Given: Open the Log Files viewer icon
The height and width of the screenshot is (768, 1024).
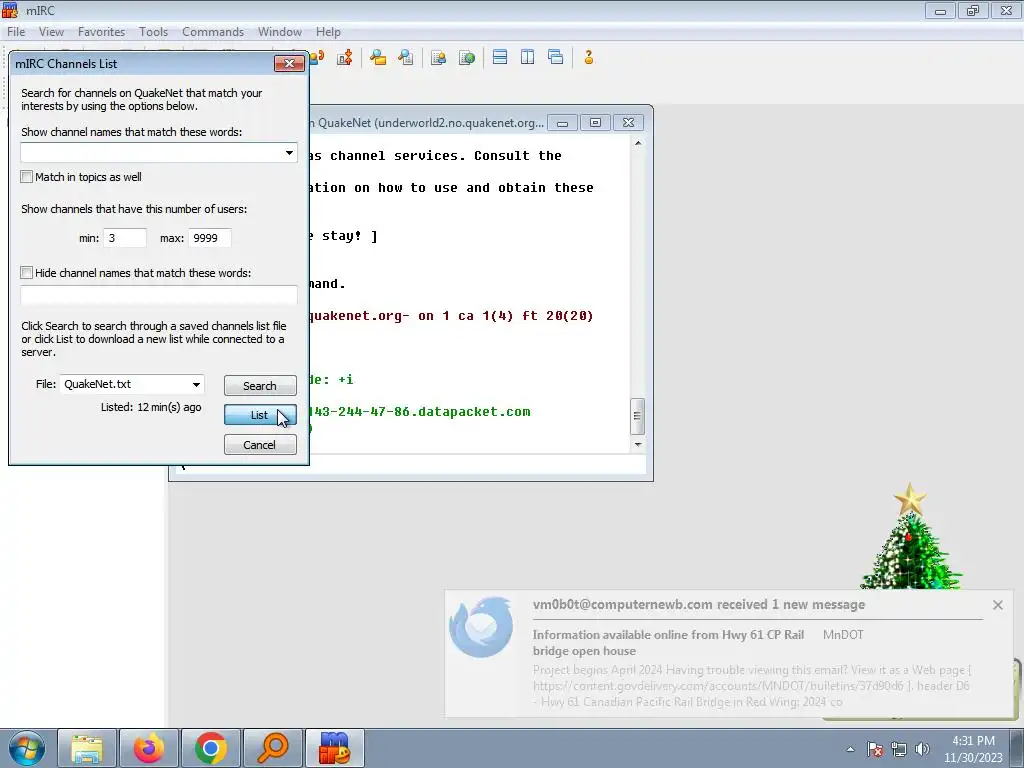Looking at the screenshot, I should [x=406, y=57].
